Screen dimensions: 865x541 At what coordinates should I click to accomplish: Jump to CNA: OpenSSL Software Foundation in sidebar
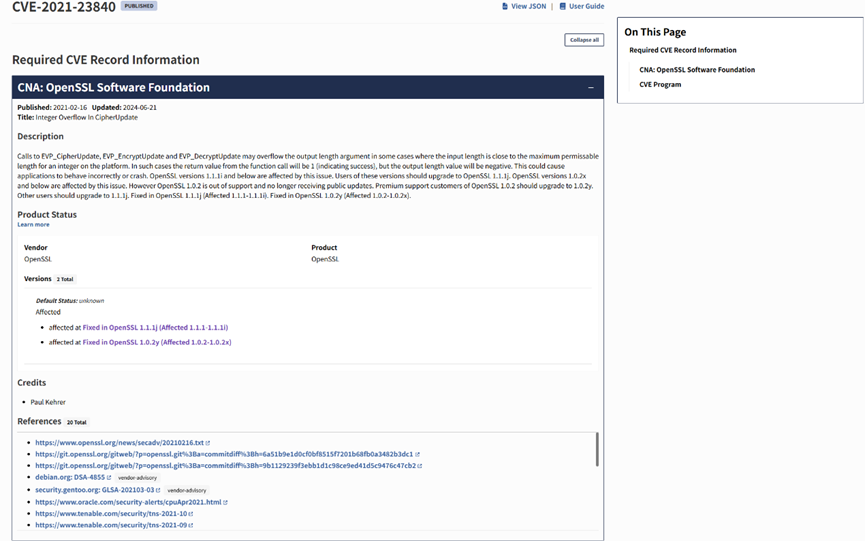[697, 70]
